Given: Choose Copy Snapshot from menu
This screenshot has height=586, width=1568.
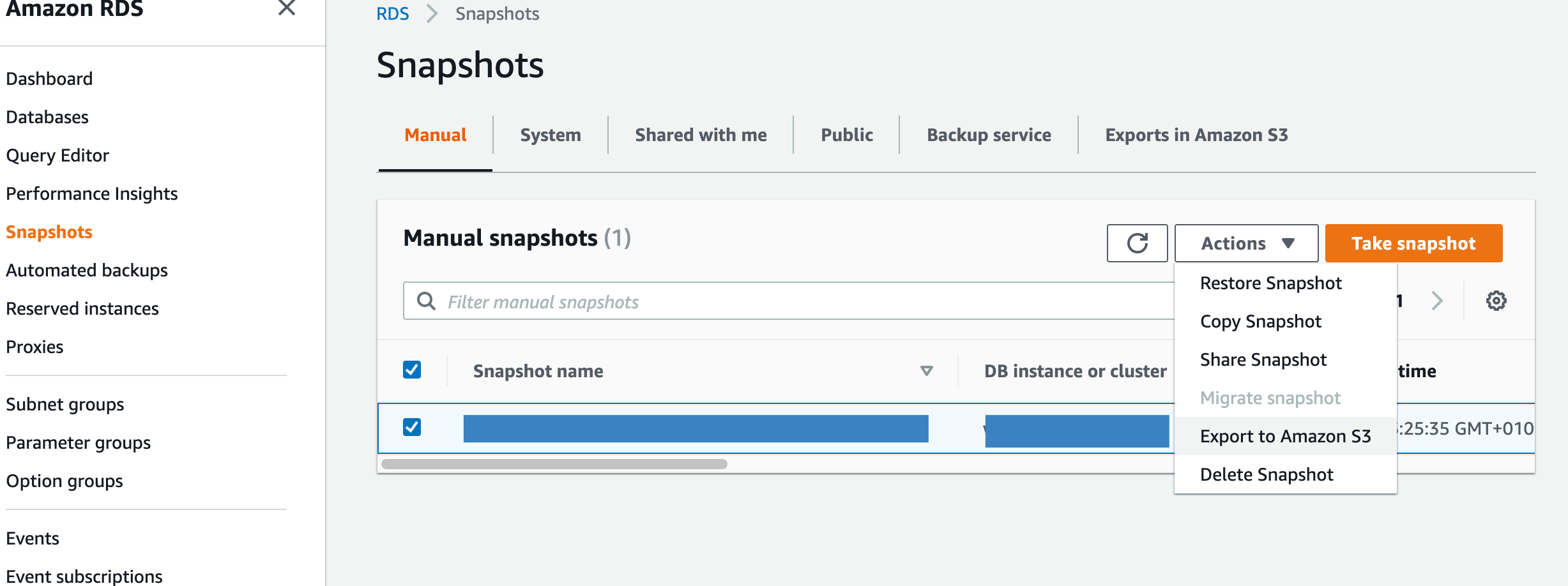Looking at the screenshot, I should [1260, 321].
